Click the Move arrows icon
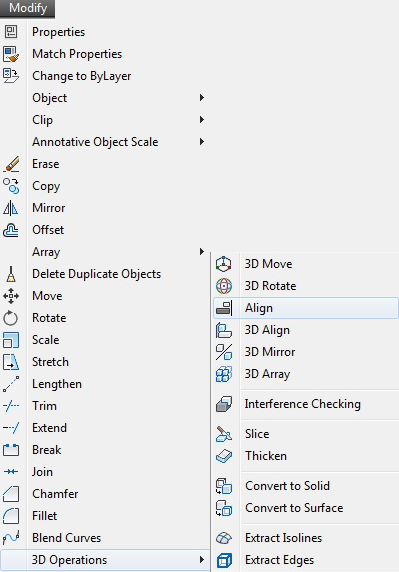 (11, 296)
